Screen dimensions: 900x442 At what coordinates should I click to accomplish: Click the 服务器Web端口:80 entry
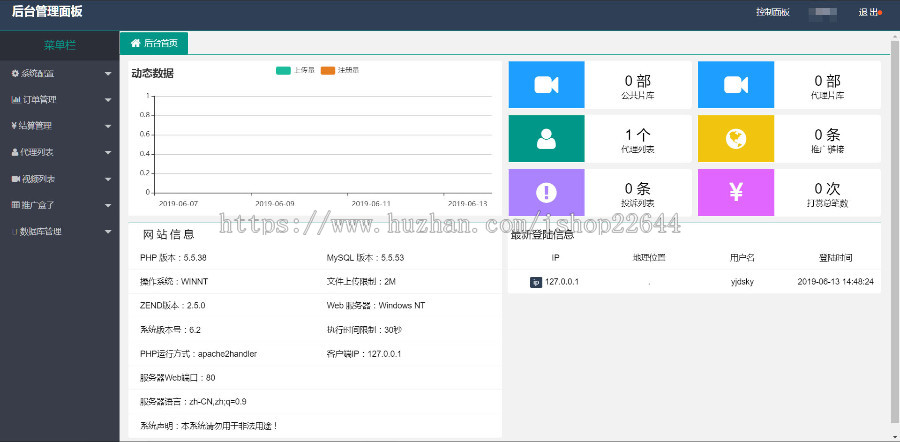click(x=177, y=378)
